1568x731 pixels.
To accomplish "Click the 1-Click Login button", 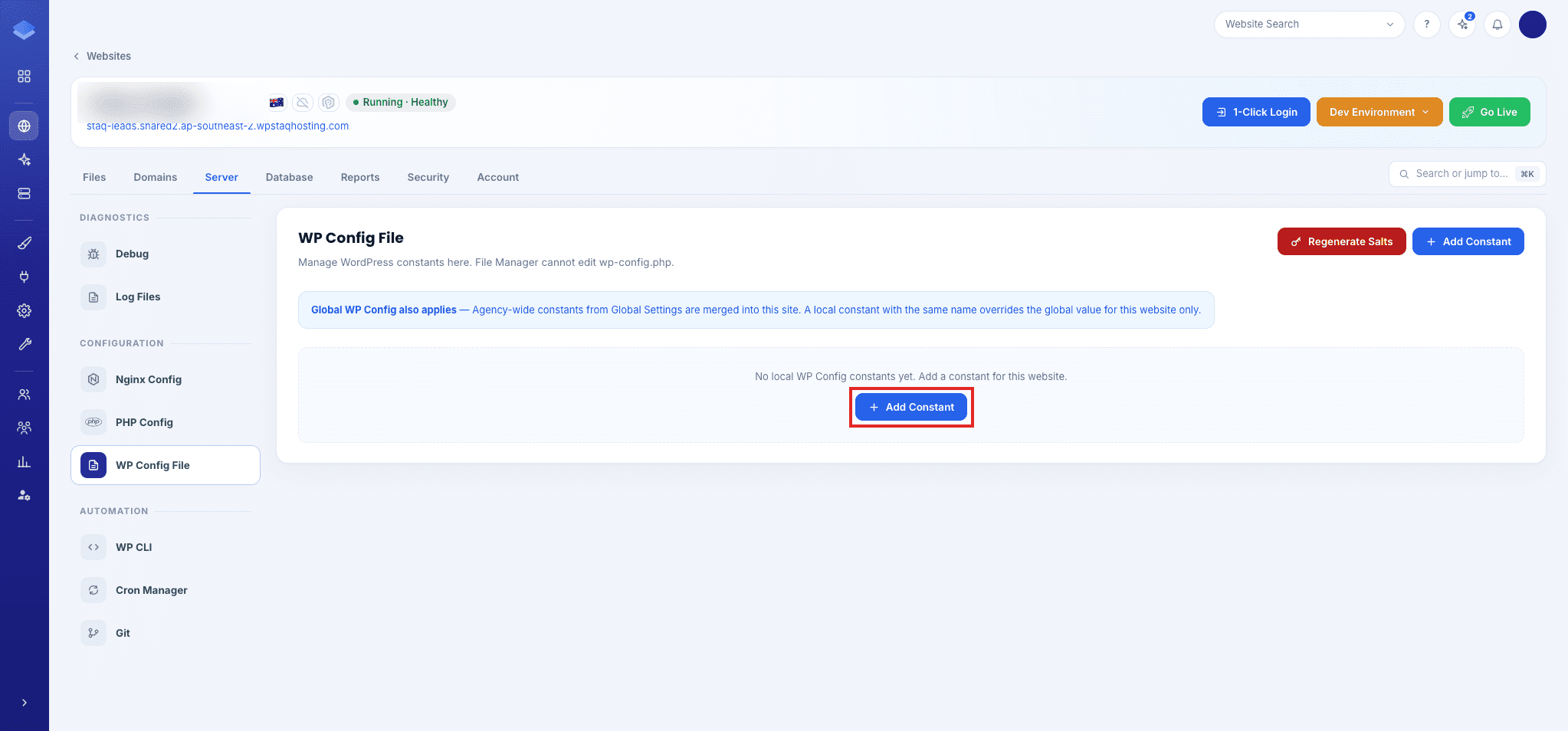I will [1256, 112].
